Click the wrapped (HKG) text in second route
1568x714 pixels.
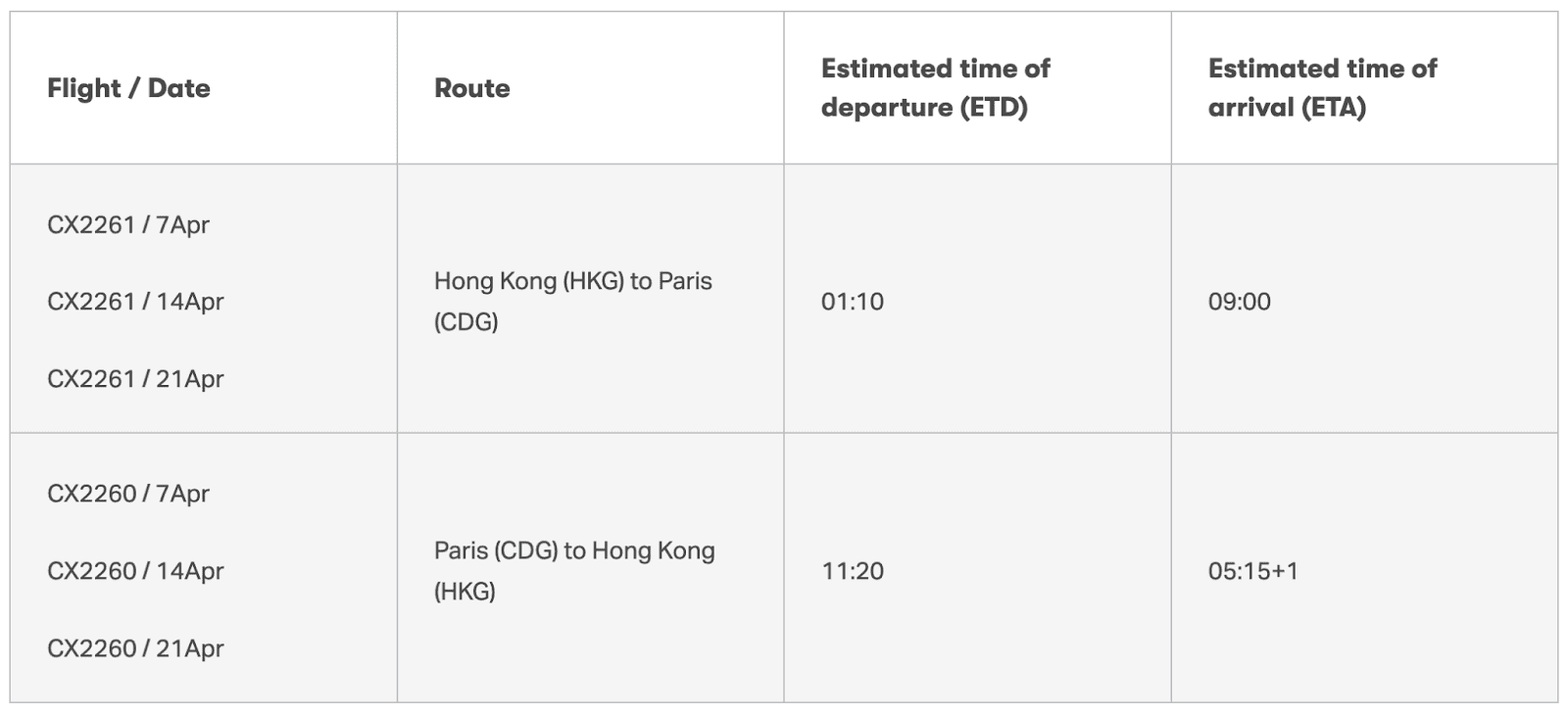point(465,592)
